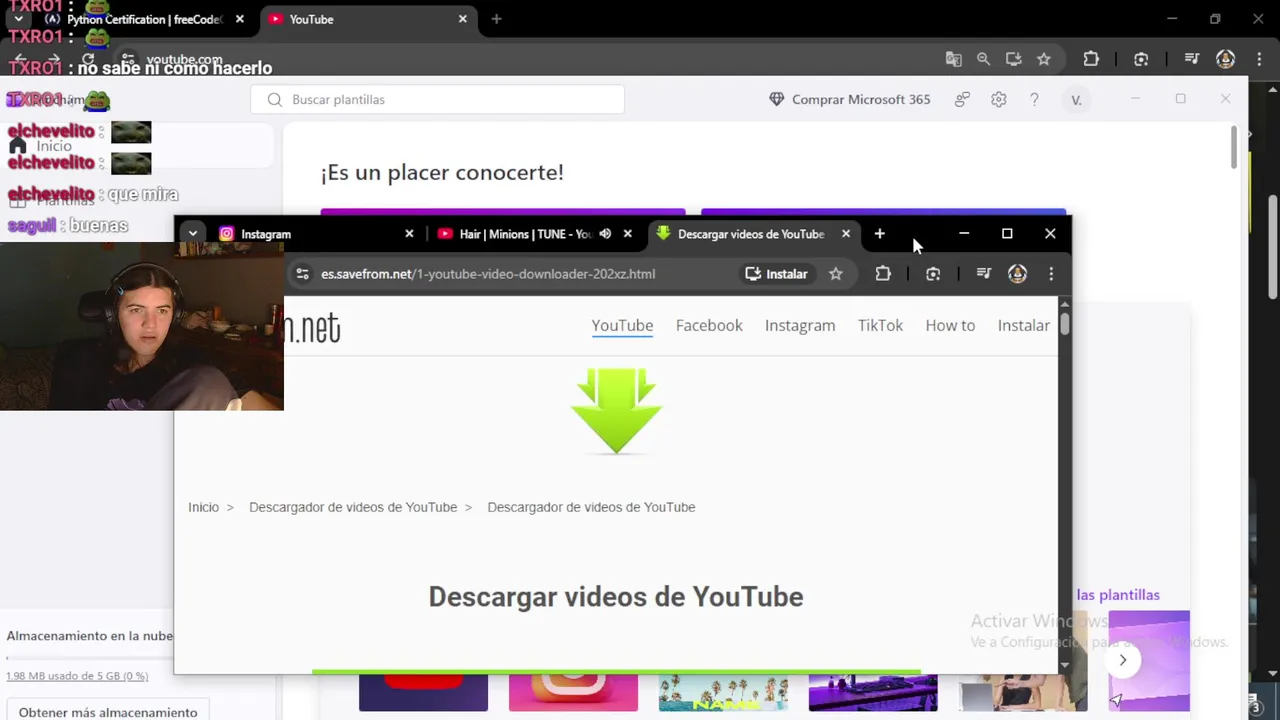Select the Descargar videos de YouTube tab
The width and height of the screenshot is (1280, 720).
click(750, 234)
